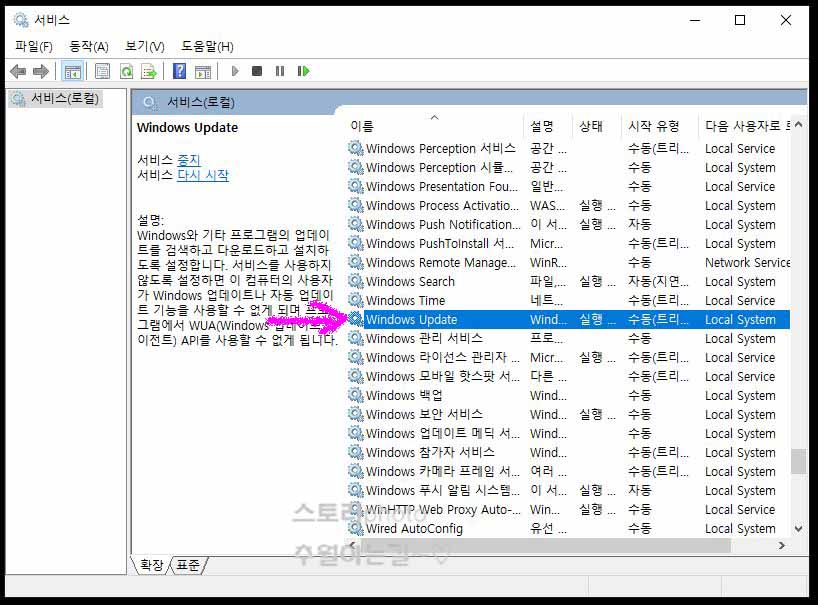Open the Help question mark icon
Screen dimensions: 818x605
pyautogui.click(x=179, y=71)
